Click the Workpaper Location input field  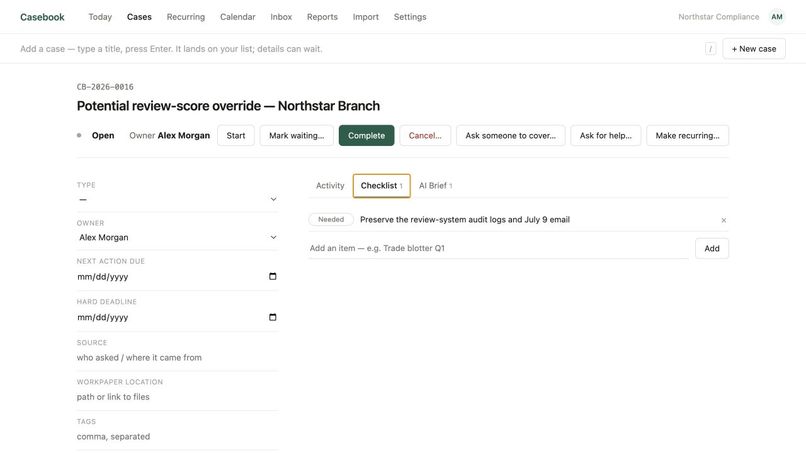click(x=177, y=397)
